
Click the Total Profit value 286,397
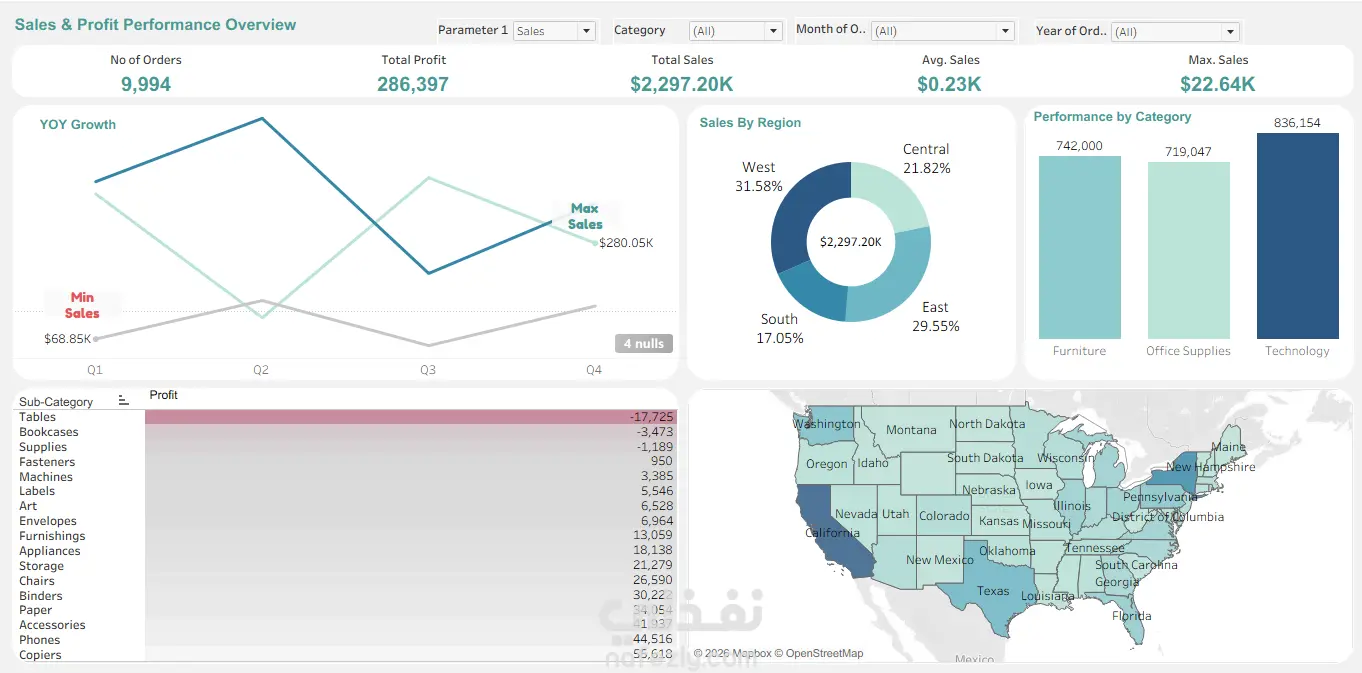pos(413,85)
